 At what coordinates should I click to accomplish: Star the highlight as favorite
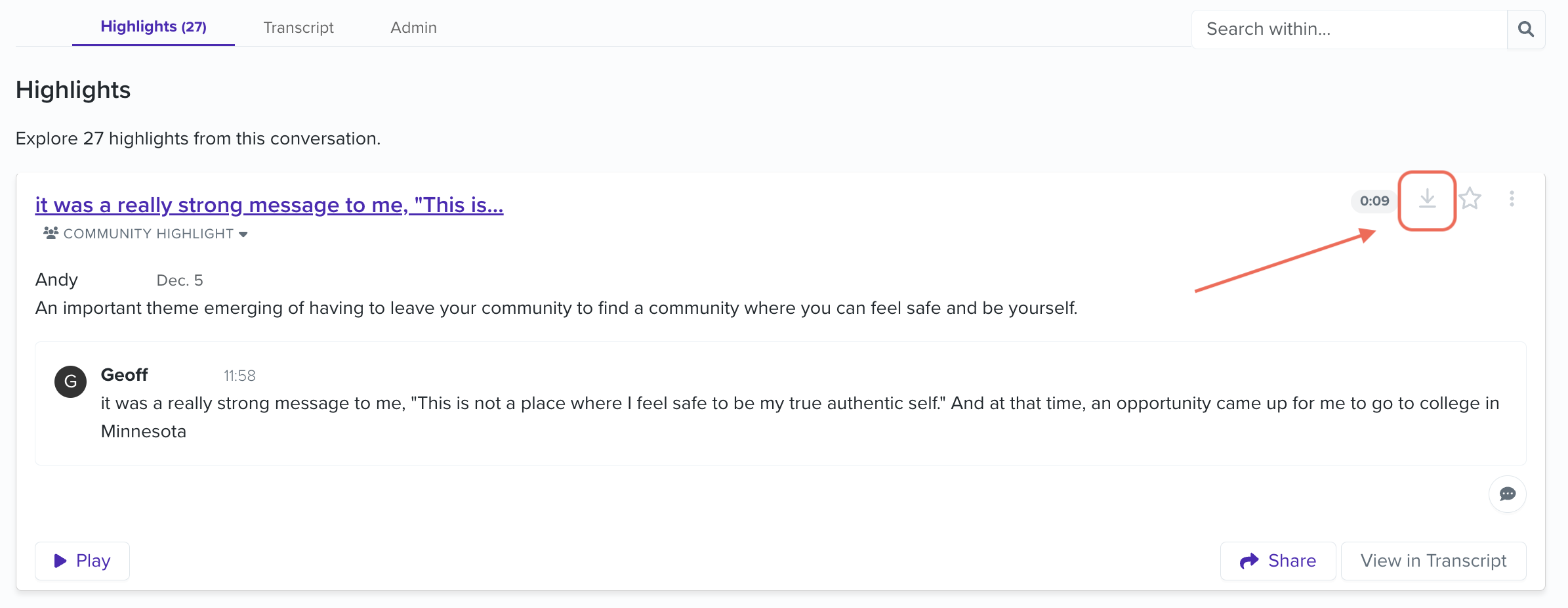[x=1470, y=199]
